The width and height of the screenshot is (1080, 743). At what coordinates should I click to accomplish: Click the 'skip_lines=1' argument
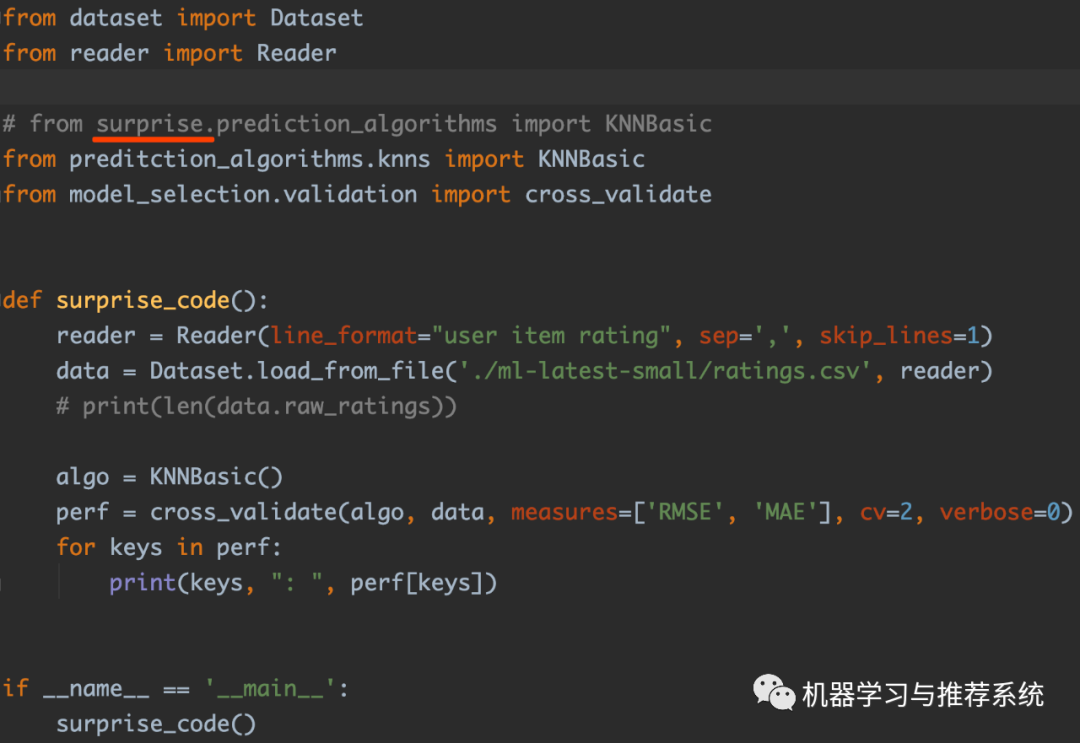pos(900,336)
